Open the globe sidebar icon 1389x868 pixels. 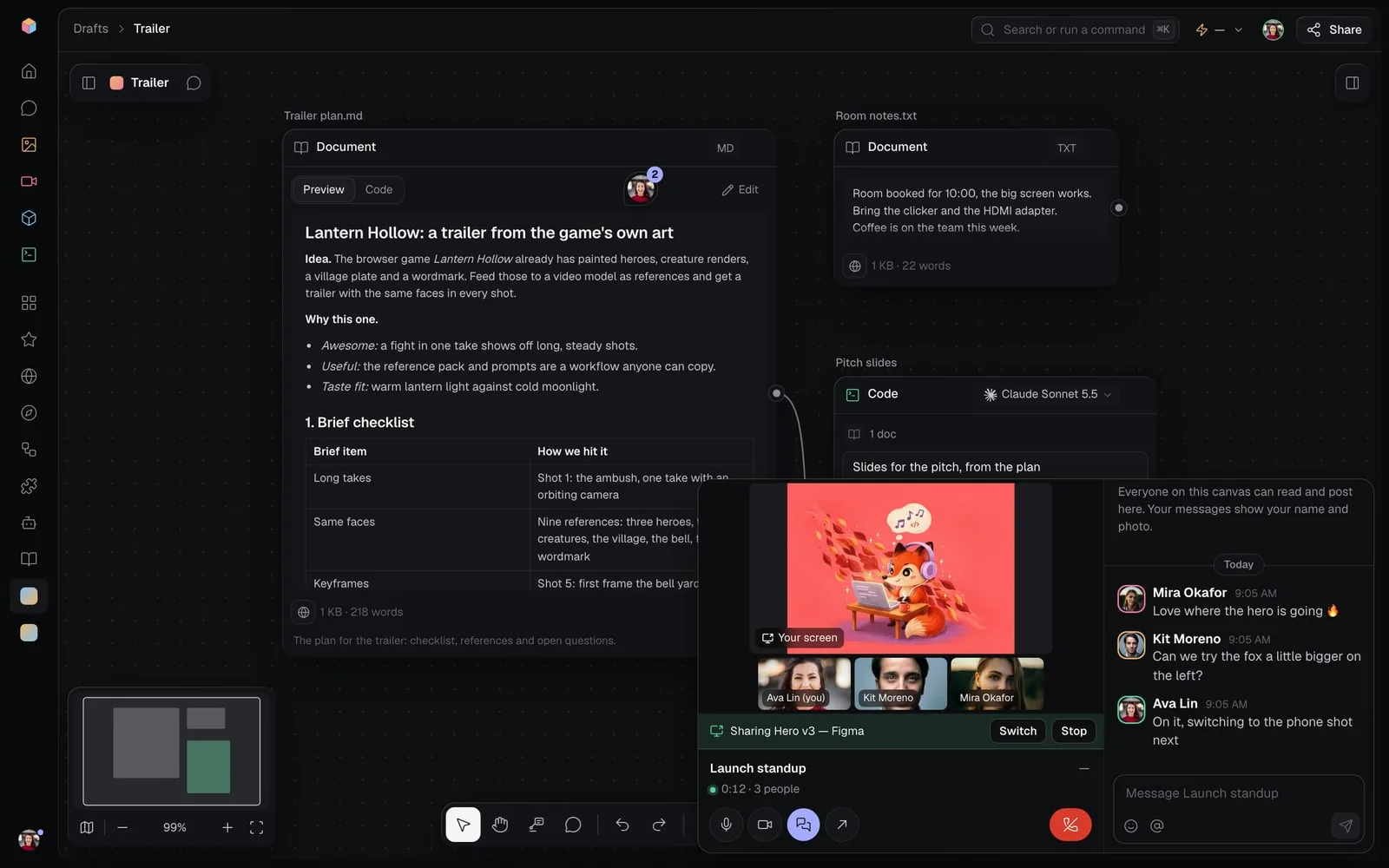[x=29, y=376]
